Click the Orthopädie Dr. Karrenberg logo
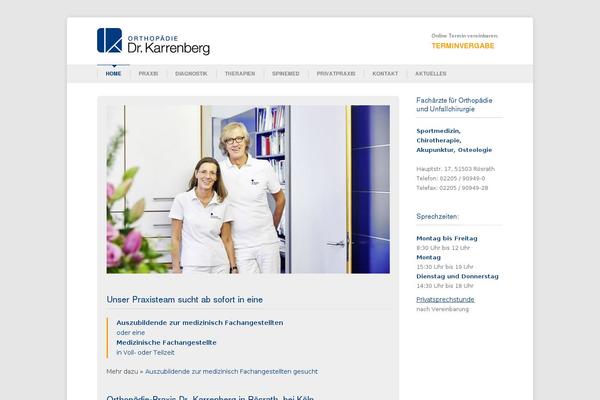The width and height of the screenshot is (600, 400). pos(153,41)
